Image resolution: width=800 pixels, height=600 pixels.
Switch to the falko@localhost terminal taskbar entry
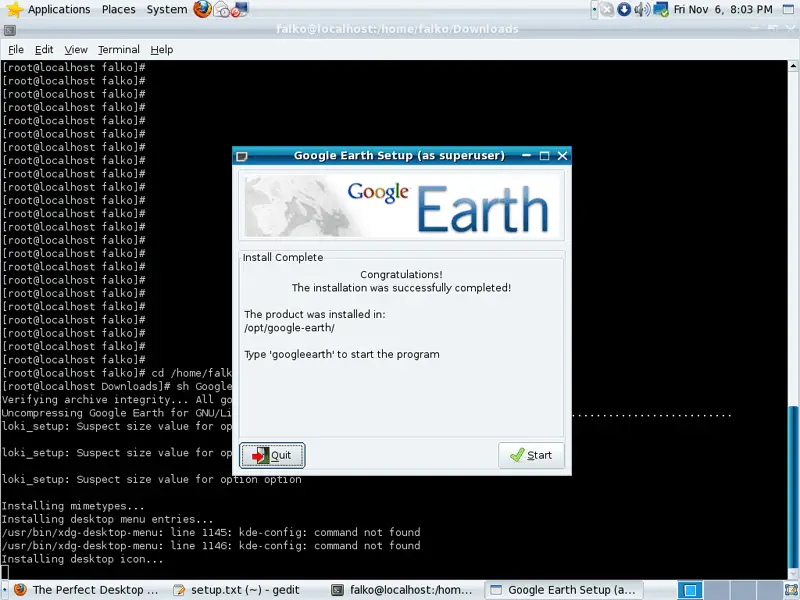pos(402,590)
